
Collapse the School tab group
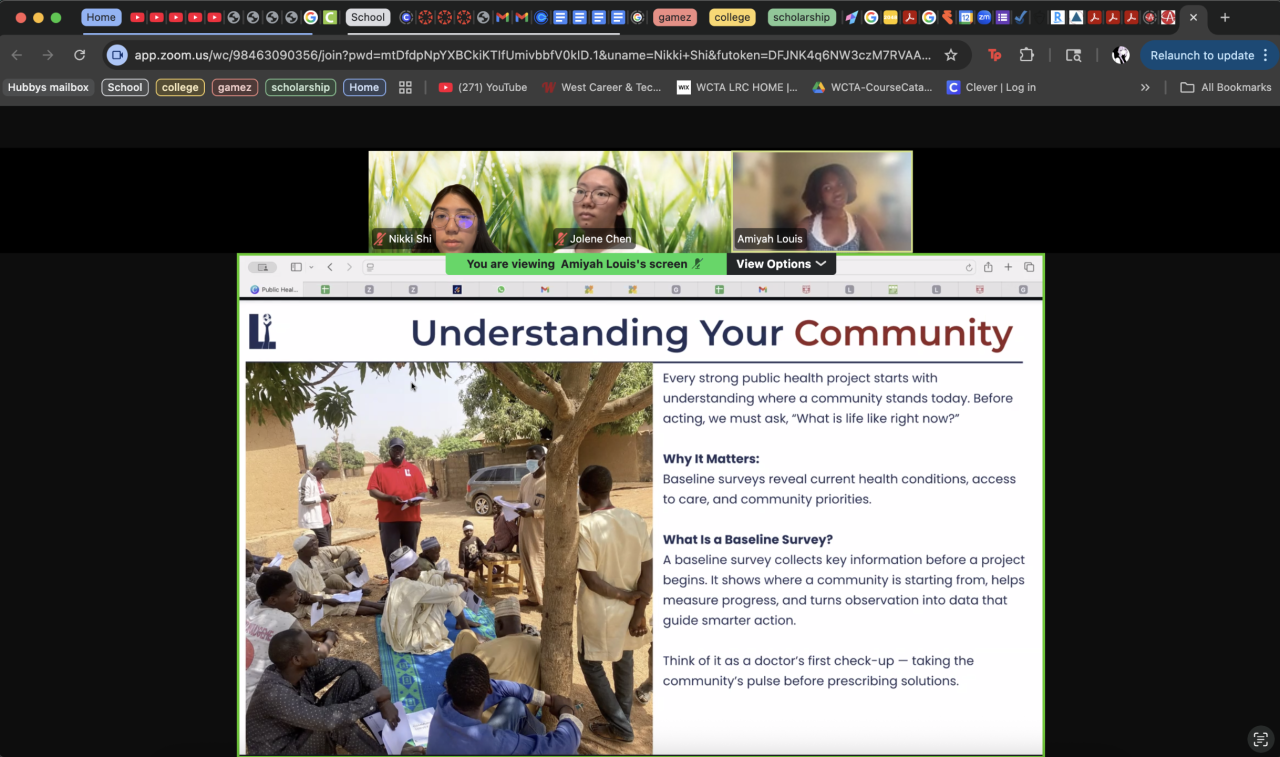tap(368, 17)
